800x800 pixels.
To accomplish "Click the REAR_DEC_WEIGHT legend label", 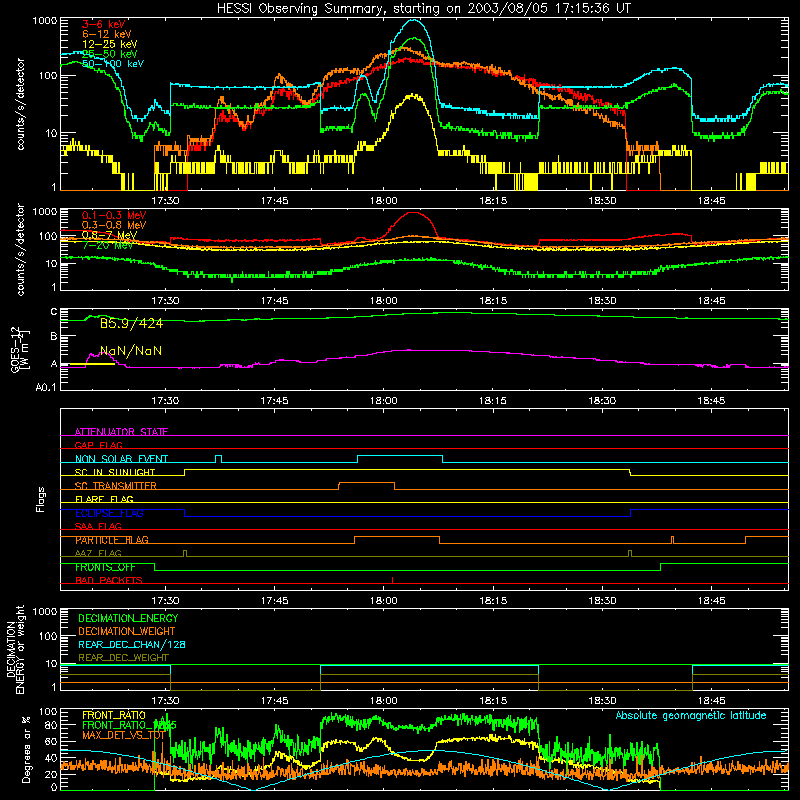I will [123, 658].
